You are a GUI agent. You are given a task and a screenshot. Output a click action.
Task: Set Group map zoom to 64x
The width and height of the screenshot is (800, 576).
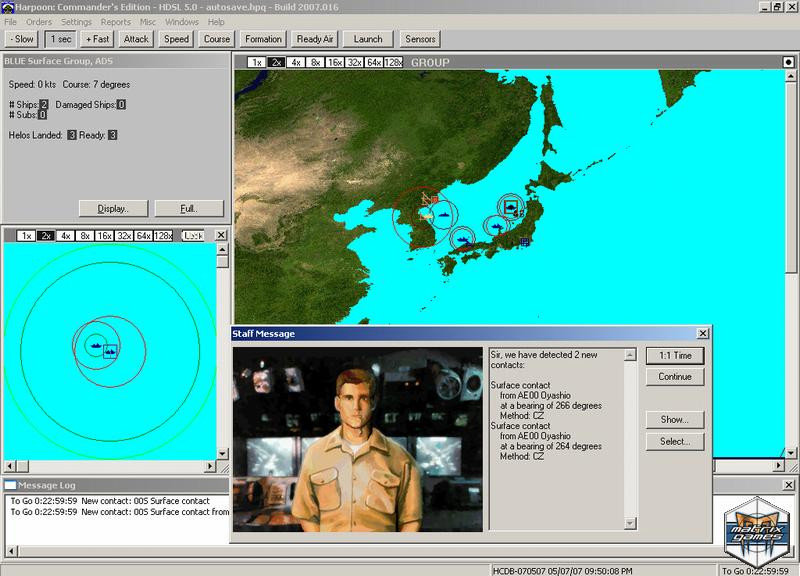pos(373,62)
